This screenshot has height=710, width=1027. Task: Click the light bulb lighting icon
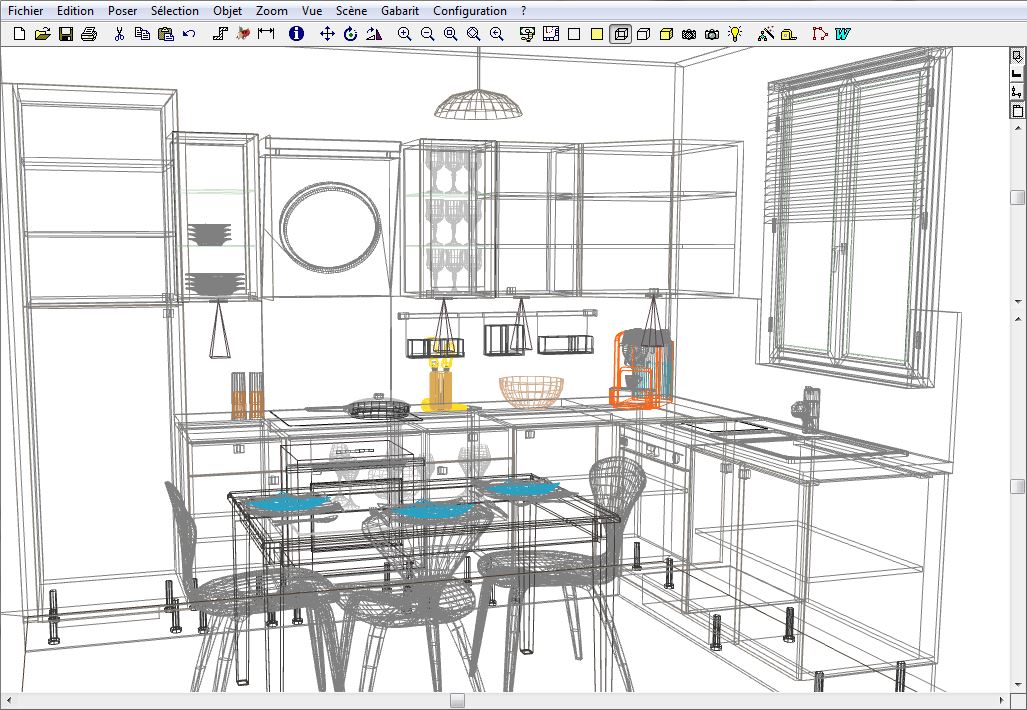(736, 34)
